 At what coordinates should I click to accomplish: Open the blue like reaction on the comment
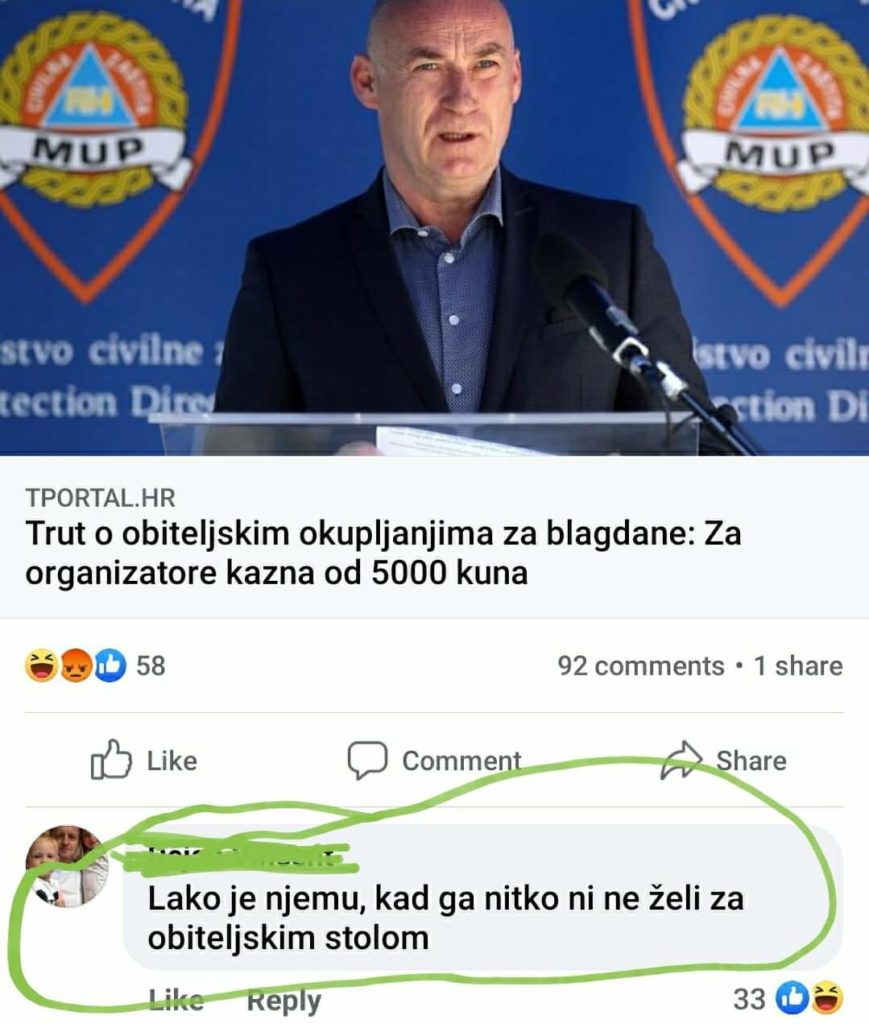[x=792, y=998]
